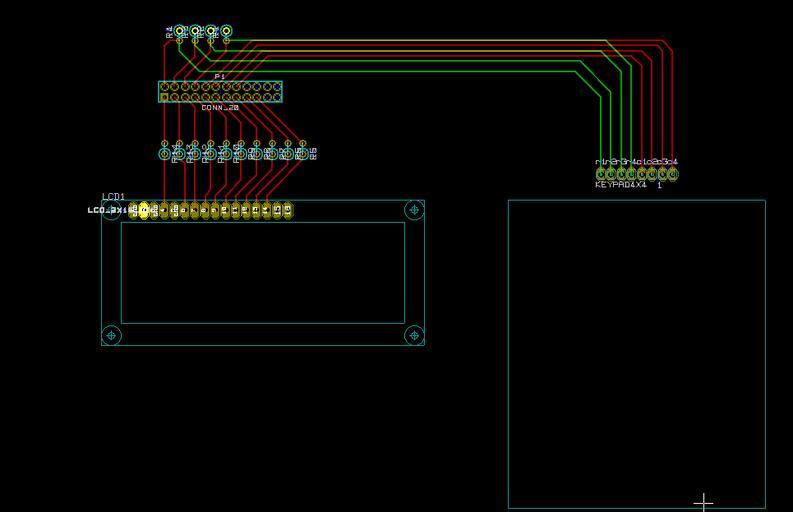Image resolution: width=793 pixels, height=512 pixels.
Task: Click the P1 reference text above connector
Action: coord(220,76)
